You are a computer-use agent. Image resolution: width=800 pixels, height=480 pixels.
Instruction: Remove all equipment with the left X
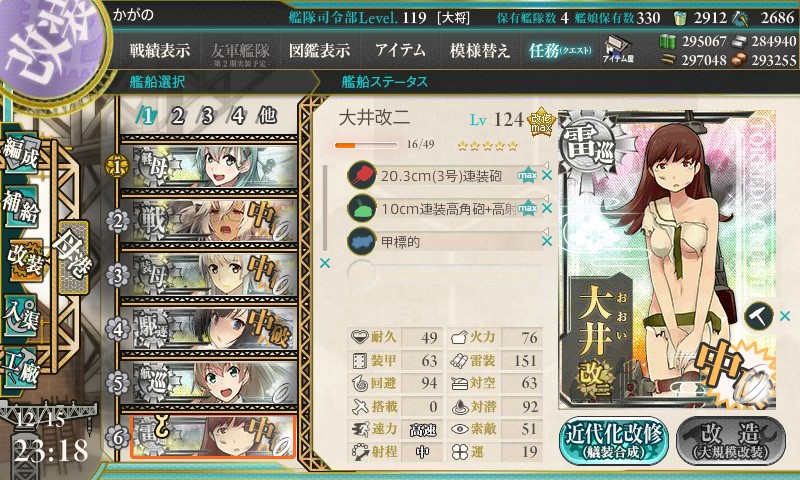click(325, 263)
